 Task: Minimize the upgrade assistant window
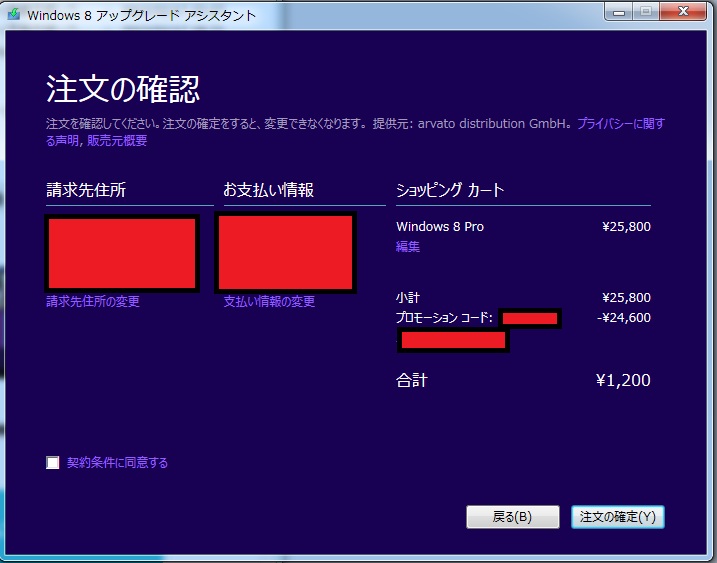pyautogui.click(x=619, y=12)
